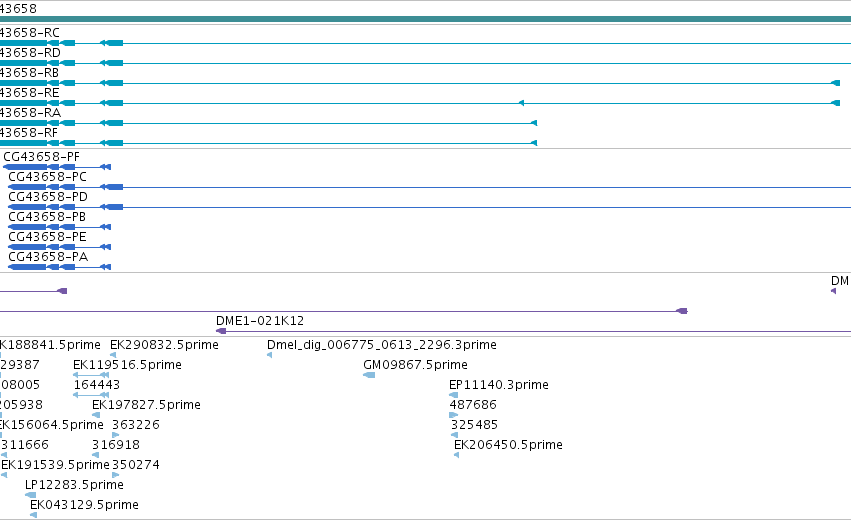This screenshot has height=520, width=851.
Task: Open the CG43658-PF protein label
Action: [x=41, y=157]
